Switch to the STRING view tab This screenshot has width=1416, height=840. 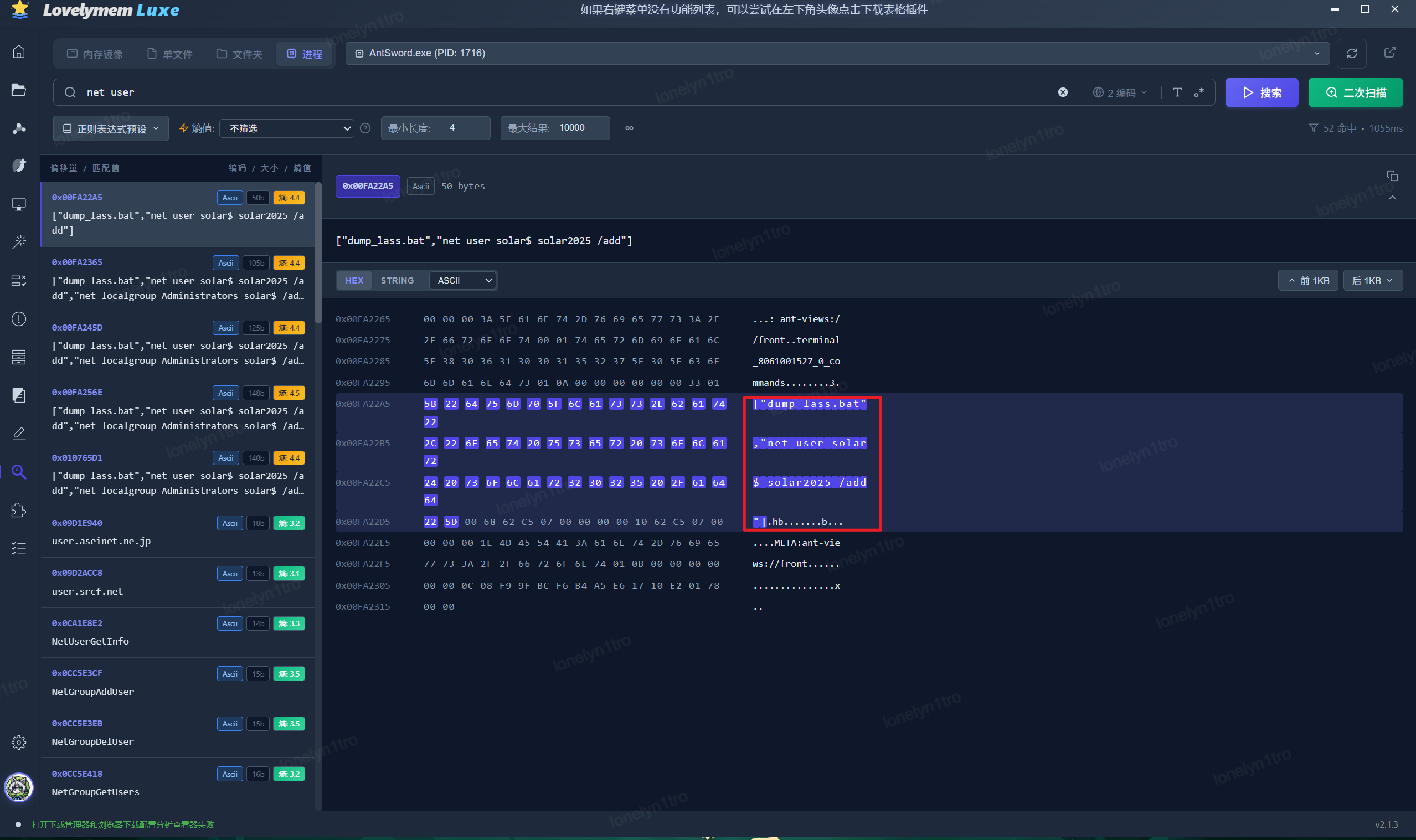click(x=397, y=280)
